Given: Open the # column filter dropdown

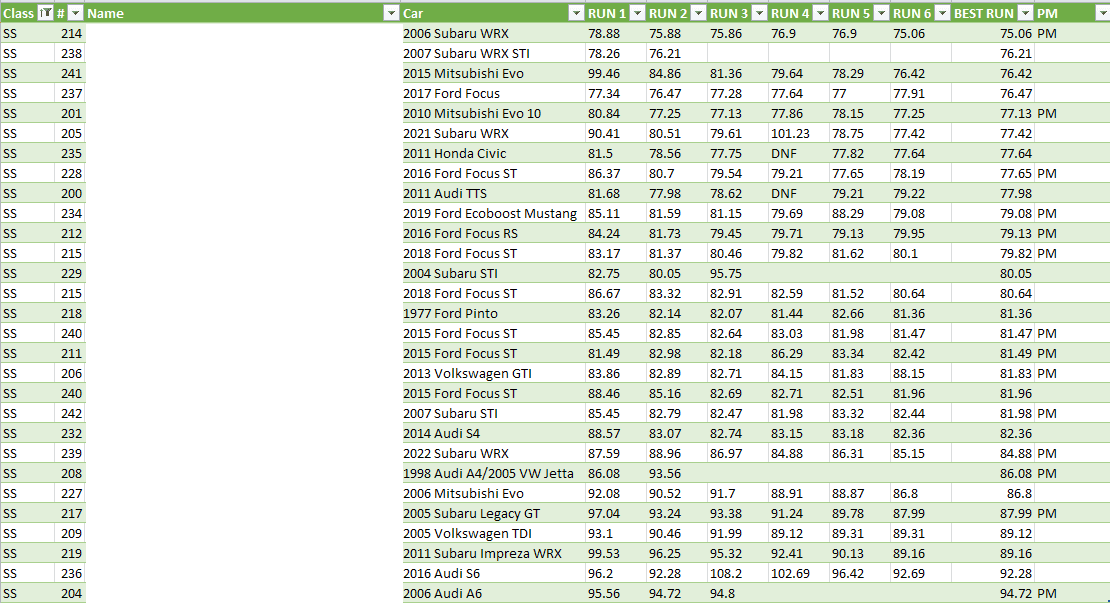Looking at the screenshot, I should pyautogui.click(x=75, y=13).
